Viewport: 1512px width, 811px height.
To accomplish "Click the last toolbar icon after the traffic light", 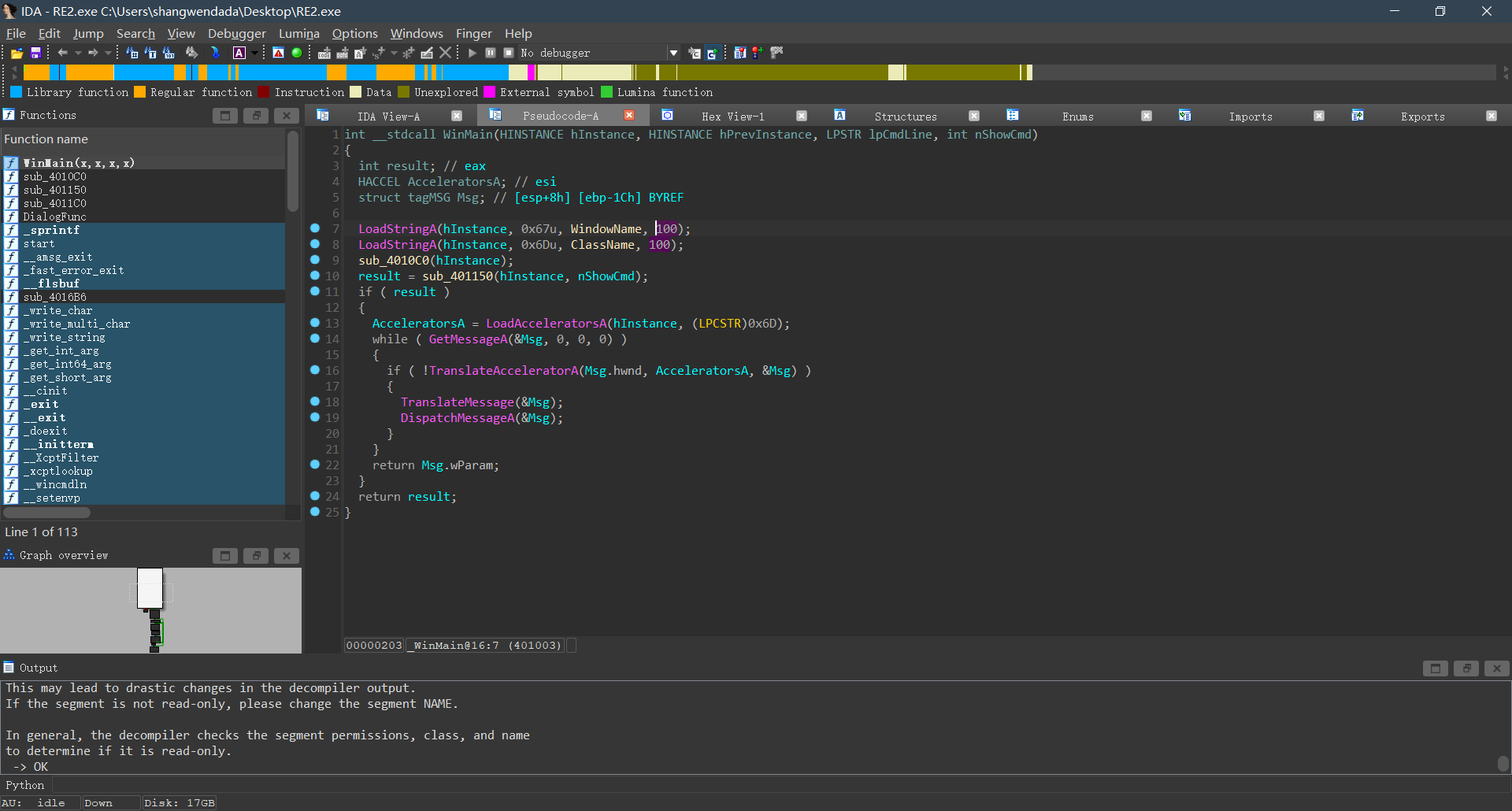I will [776, 53].
